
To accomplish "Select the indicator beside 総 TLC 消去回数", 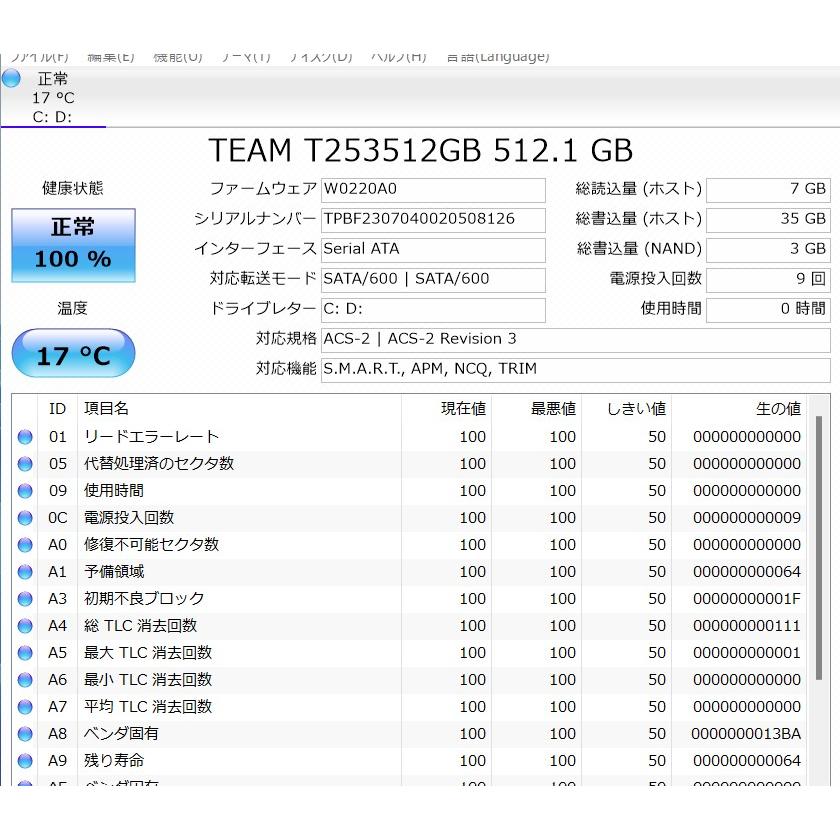I will (x=25, y=625).
